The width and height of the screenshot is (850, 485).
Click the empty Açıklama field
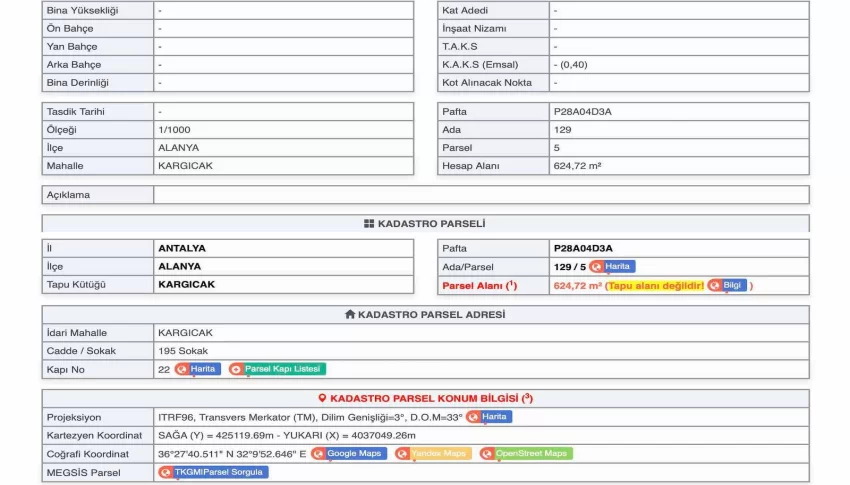480,195
